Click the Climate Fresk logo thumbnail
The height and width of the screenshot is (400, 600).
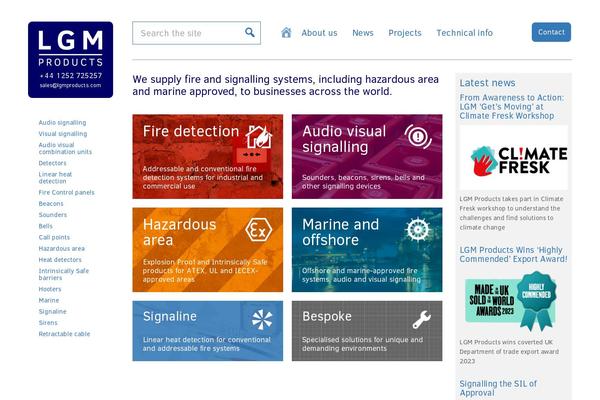point(514,157)
